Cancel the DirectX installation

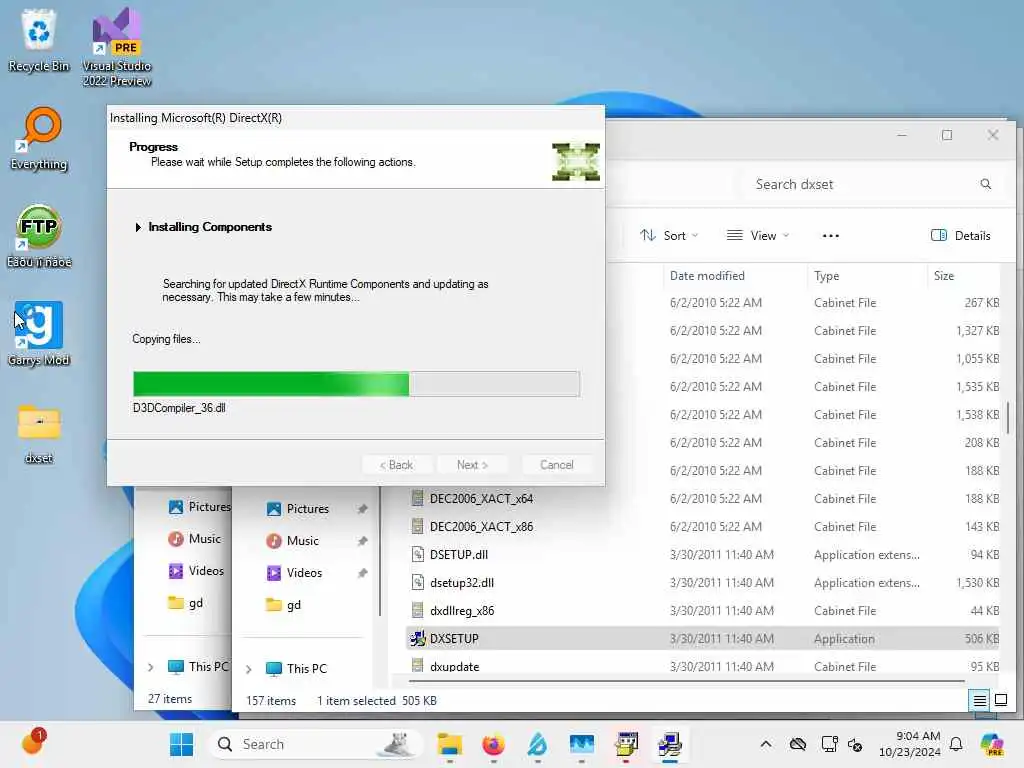pos(557,465)
